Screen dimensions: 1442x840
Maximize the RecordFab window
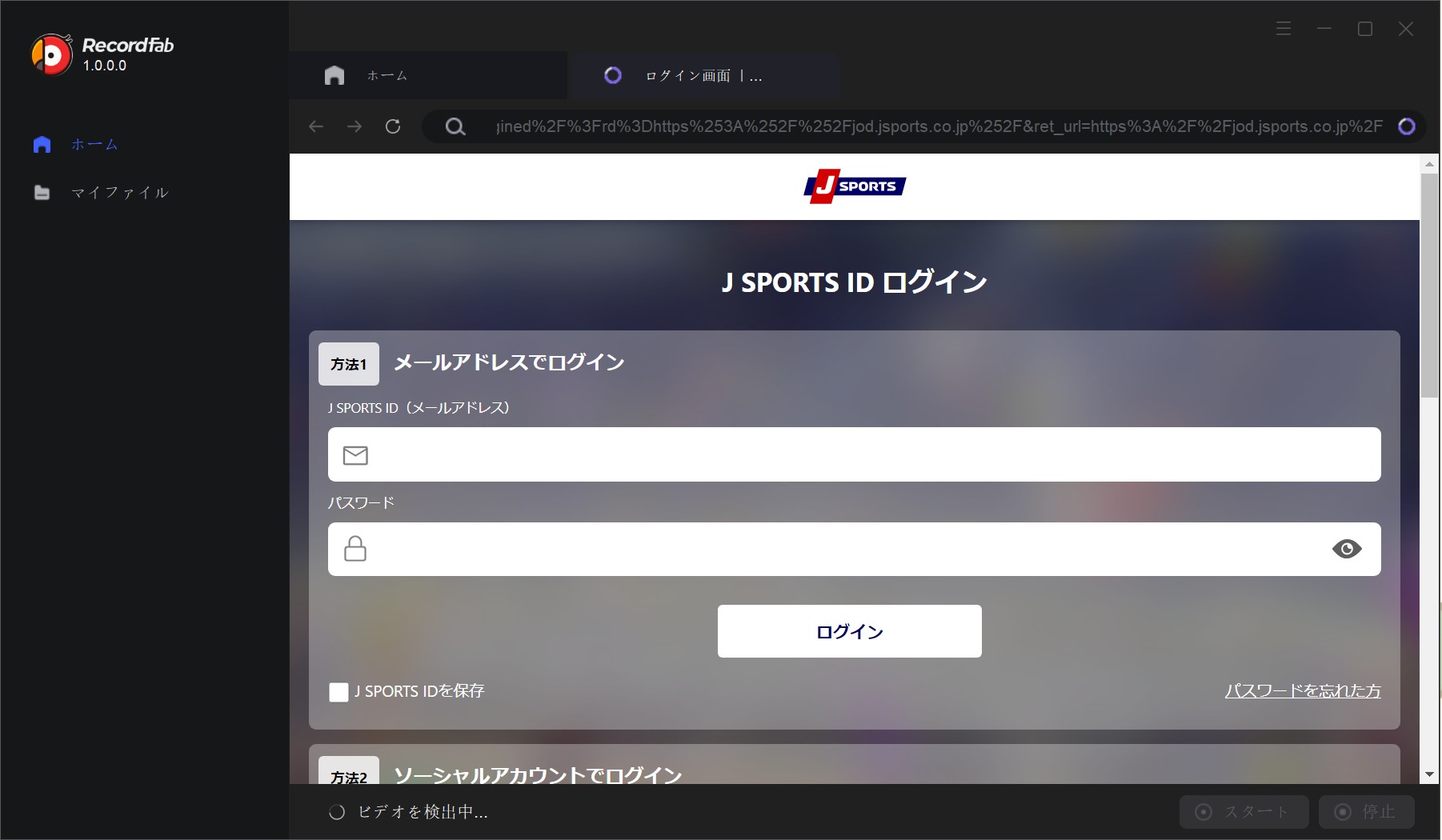coord(1365,29)
